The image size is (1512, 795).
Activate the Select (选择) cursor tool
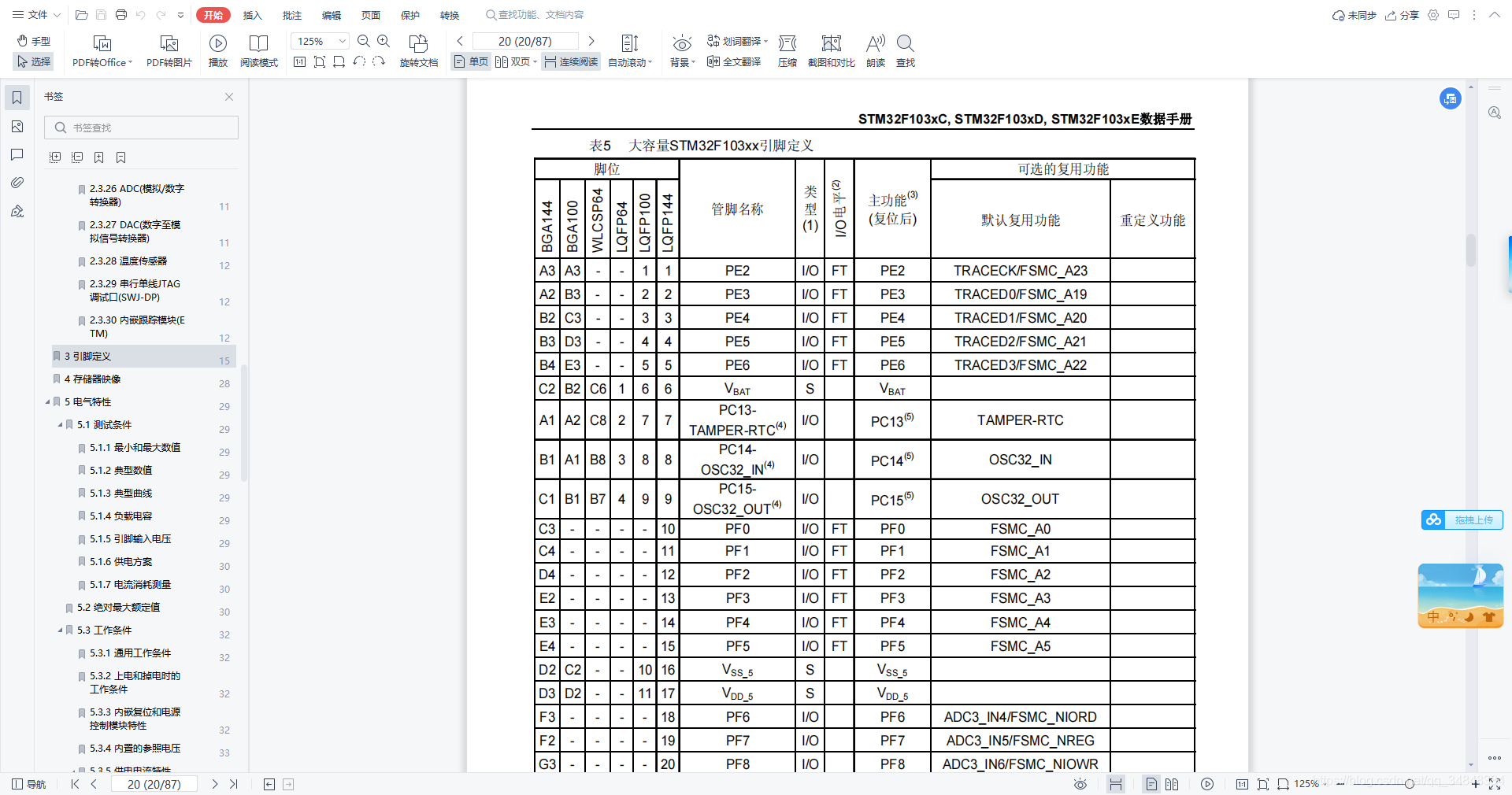click(x=33, y=61)
